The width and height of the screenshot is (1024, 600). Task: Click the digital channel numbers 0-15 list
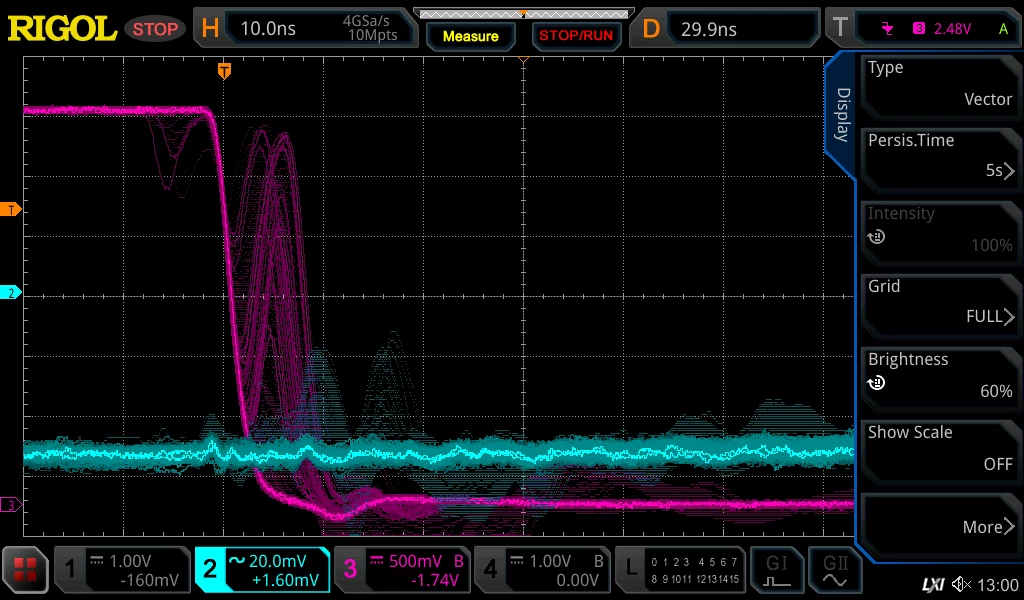(695, 570)
